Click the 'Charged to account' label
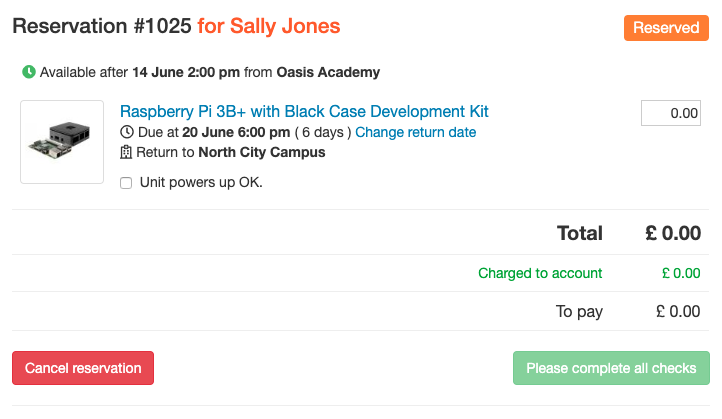This screenshot has width=722, height=419. click(x=540, y=273)
